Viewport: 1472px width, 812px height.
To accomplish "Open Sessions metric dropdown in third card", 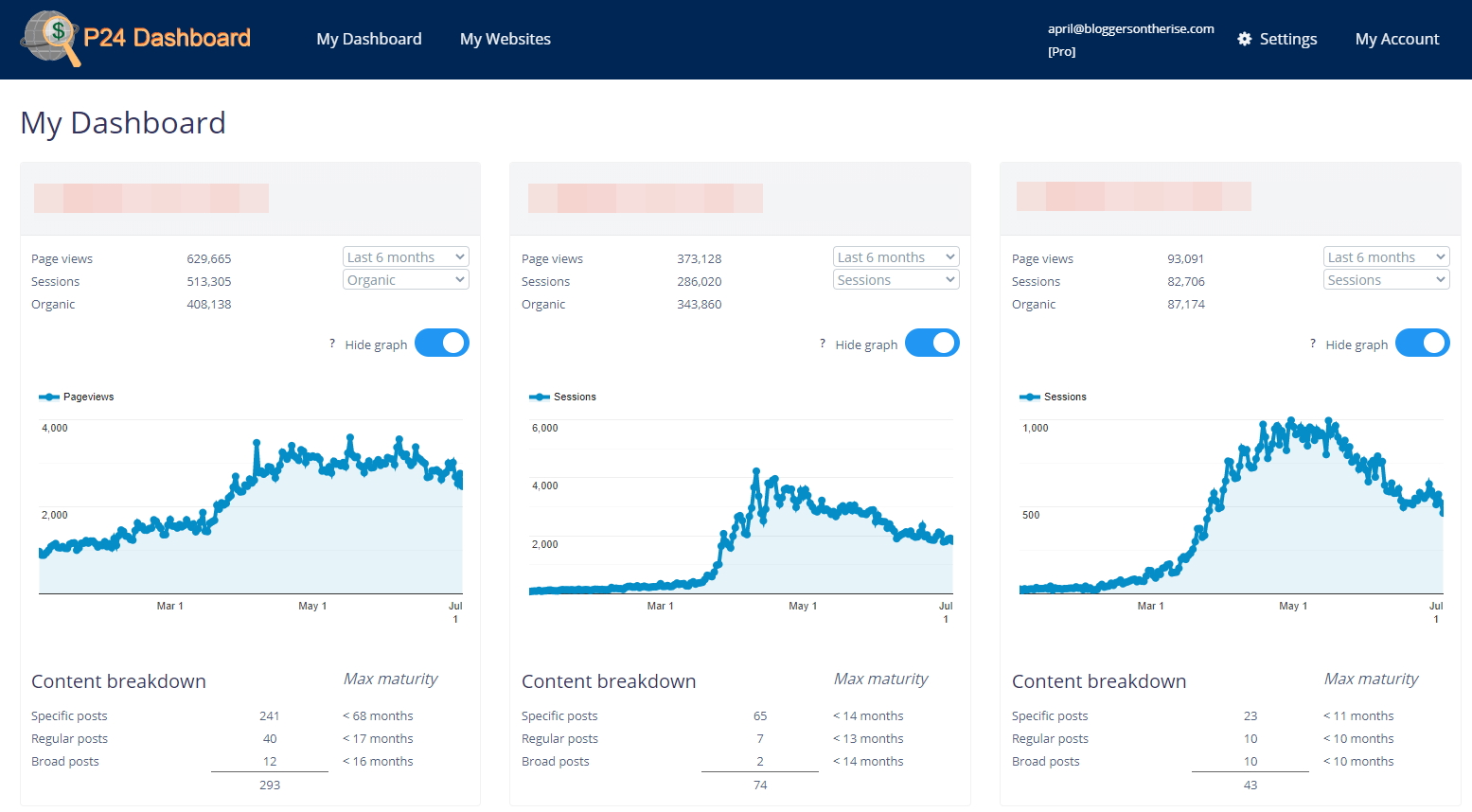I will pyautogui.click(x=1387, y=280).
